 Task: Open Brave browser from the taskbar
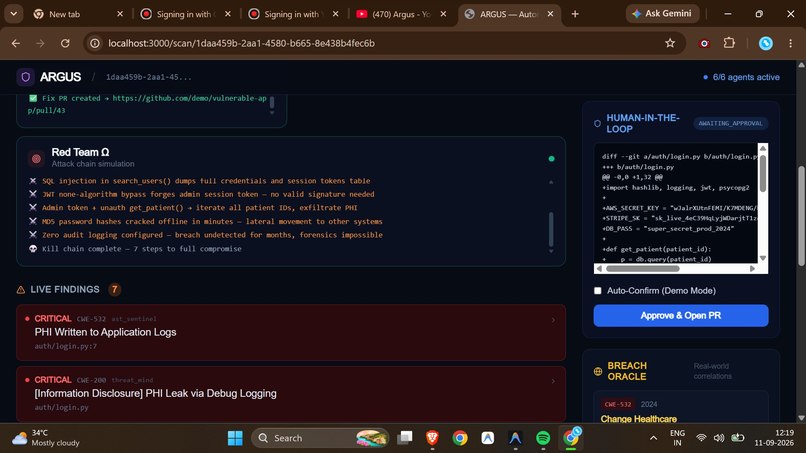click(432, 438)
